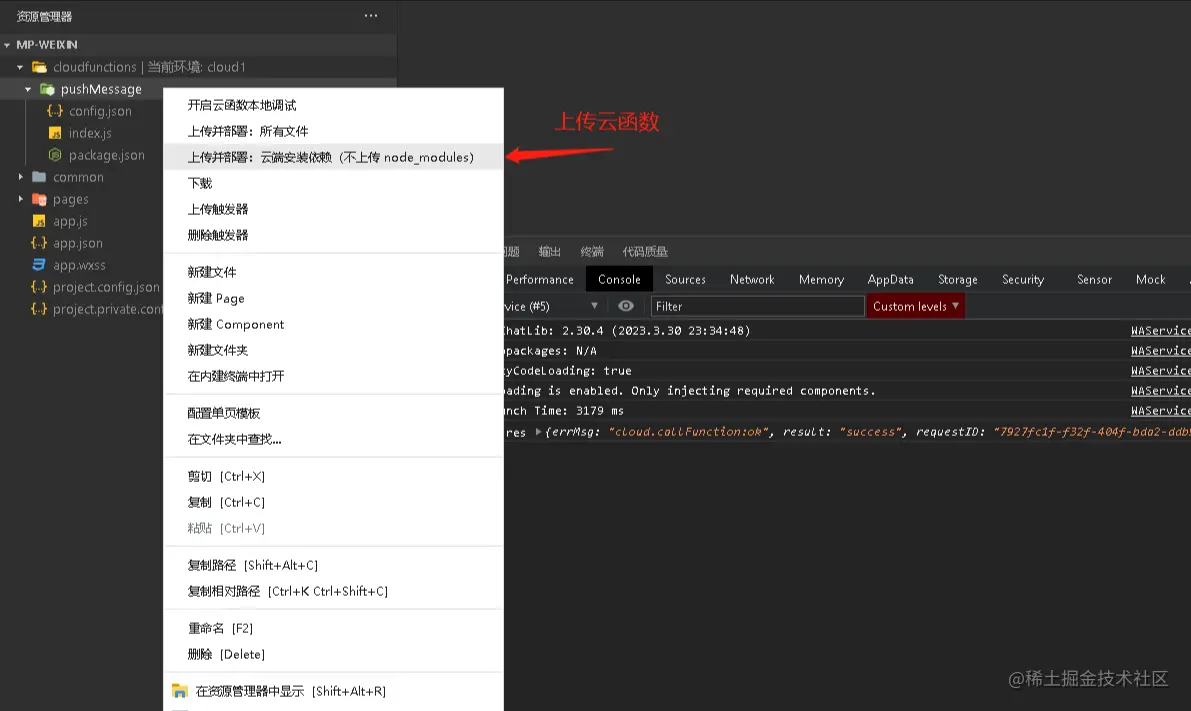This screenshot has width=1191, height=711.
Task: Choose 复制相对路径 menu entry
Action: 333,591
